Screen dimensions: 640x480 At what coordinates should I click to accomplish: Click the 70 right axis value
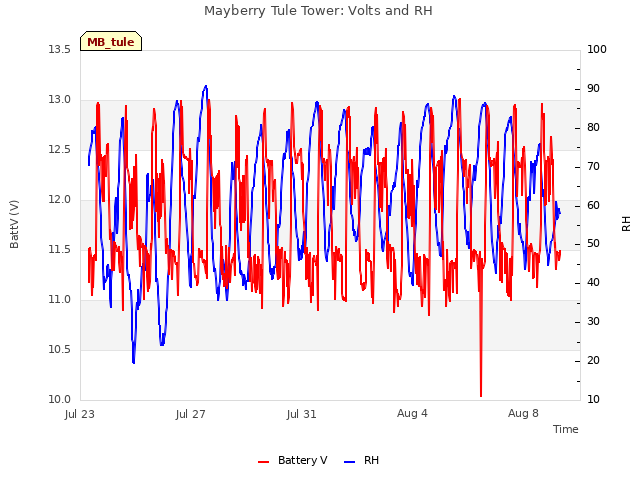pyautogui.click(x=593, y=167)
